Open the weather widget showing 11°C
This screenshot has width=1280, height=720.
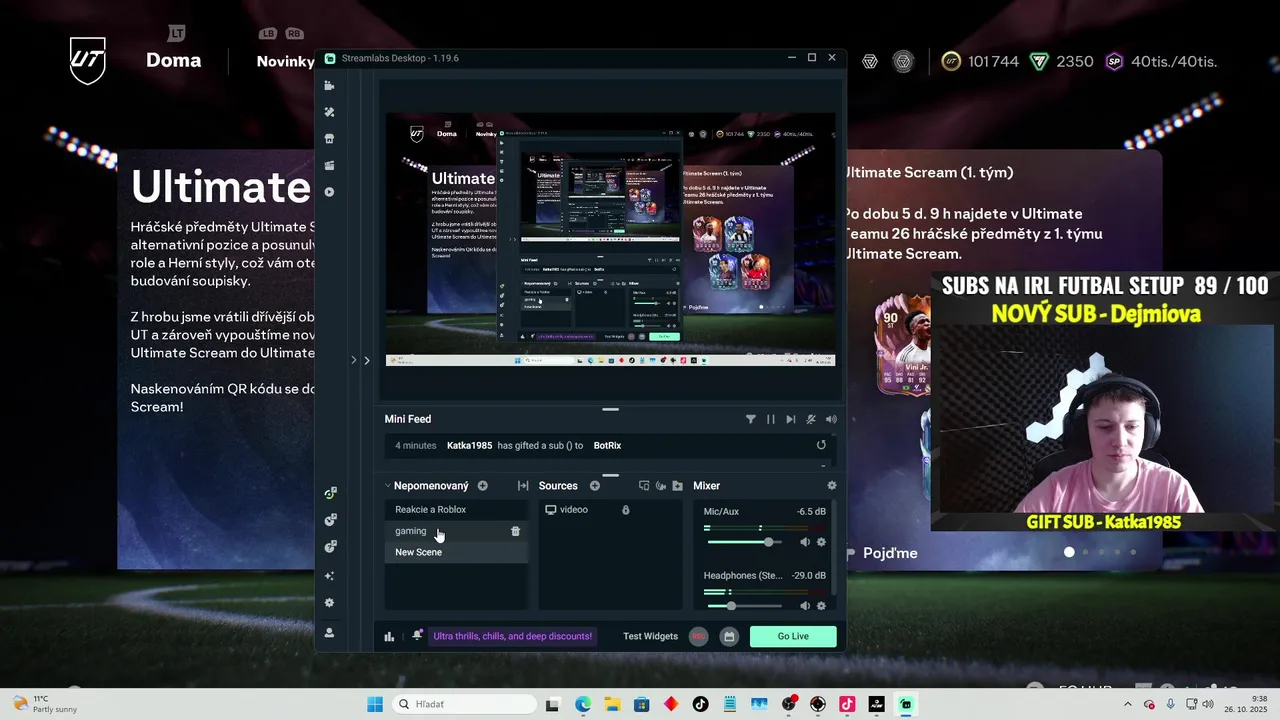45,704
